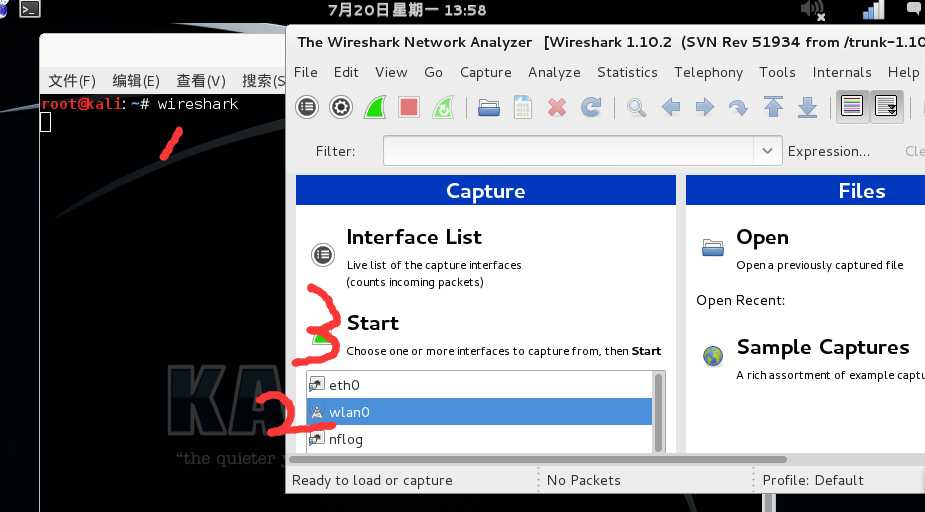Open the Telephony menu
The height and width of the screenshot is (512, 925).
tap(708, 73)
